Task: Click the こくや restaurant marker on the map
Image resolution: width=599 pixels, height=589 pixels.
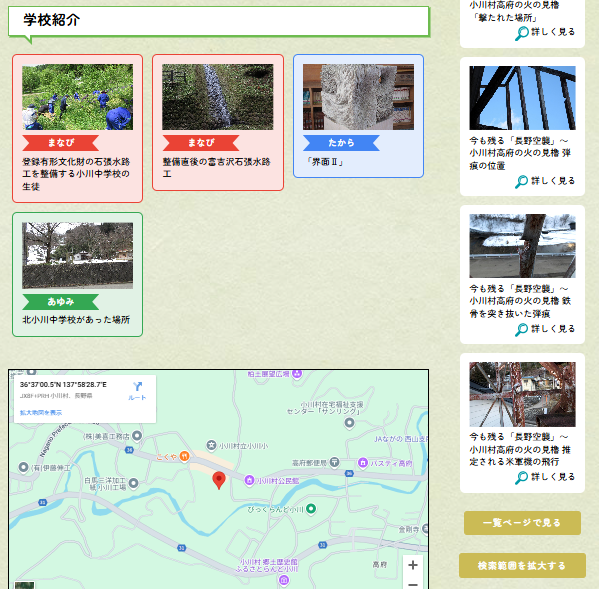Action: click(185, 456)
